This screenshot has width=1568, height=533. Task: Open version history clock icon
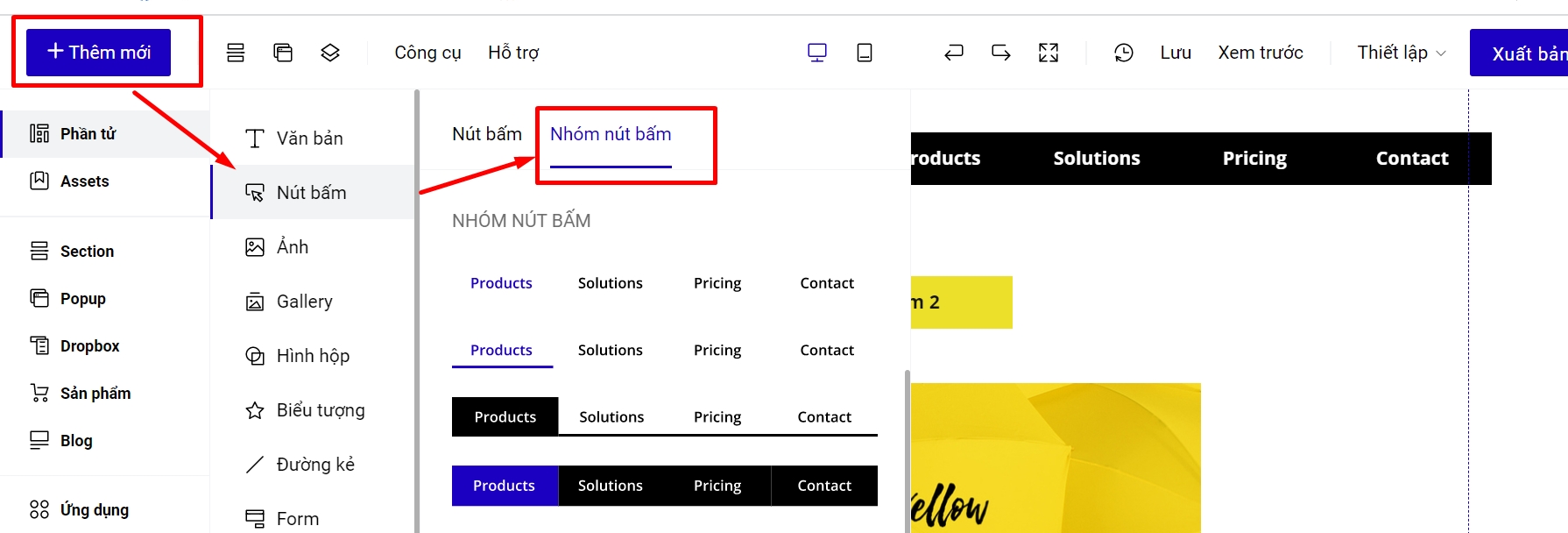click(1123, 53)
